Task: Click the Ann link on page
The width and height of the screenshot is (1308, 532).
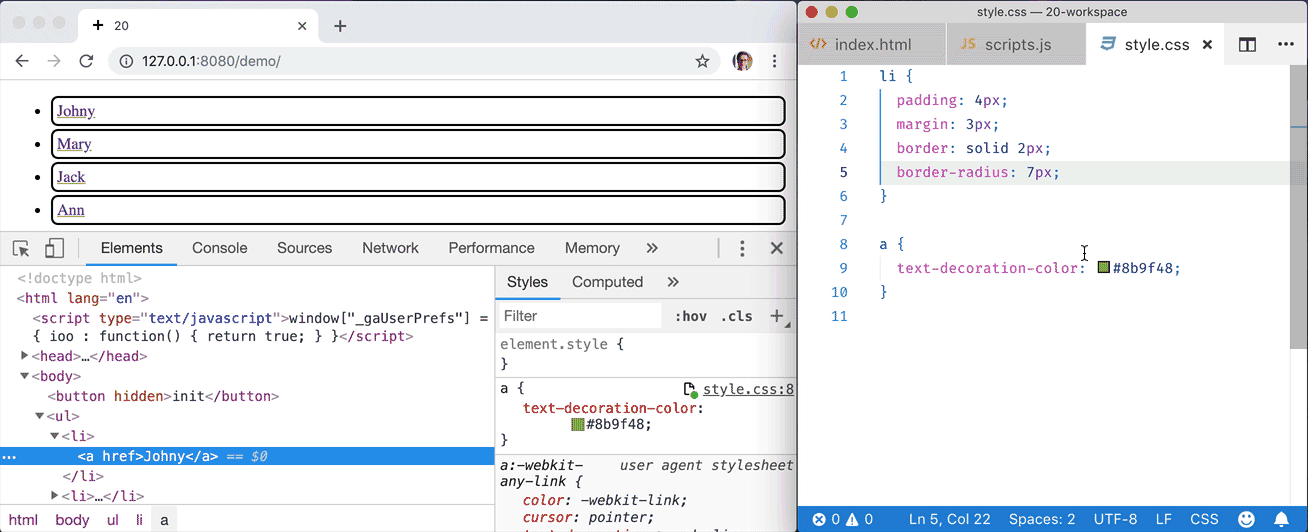Action: tap(71, 210)
